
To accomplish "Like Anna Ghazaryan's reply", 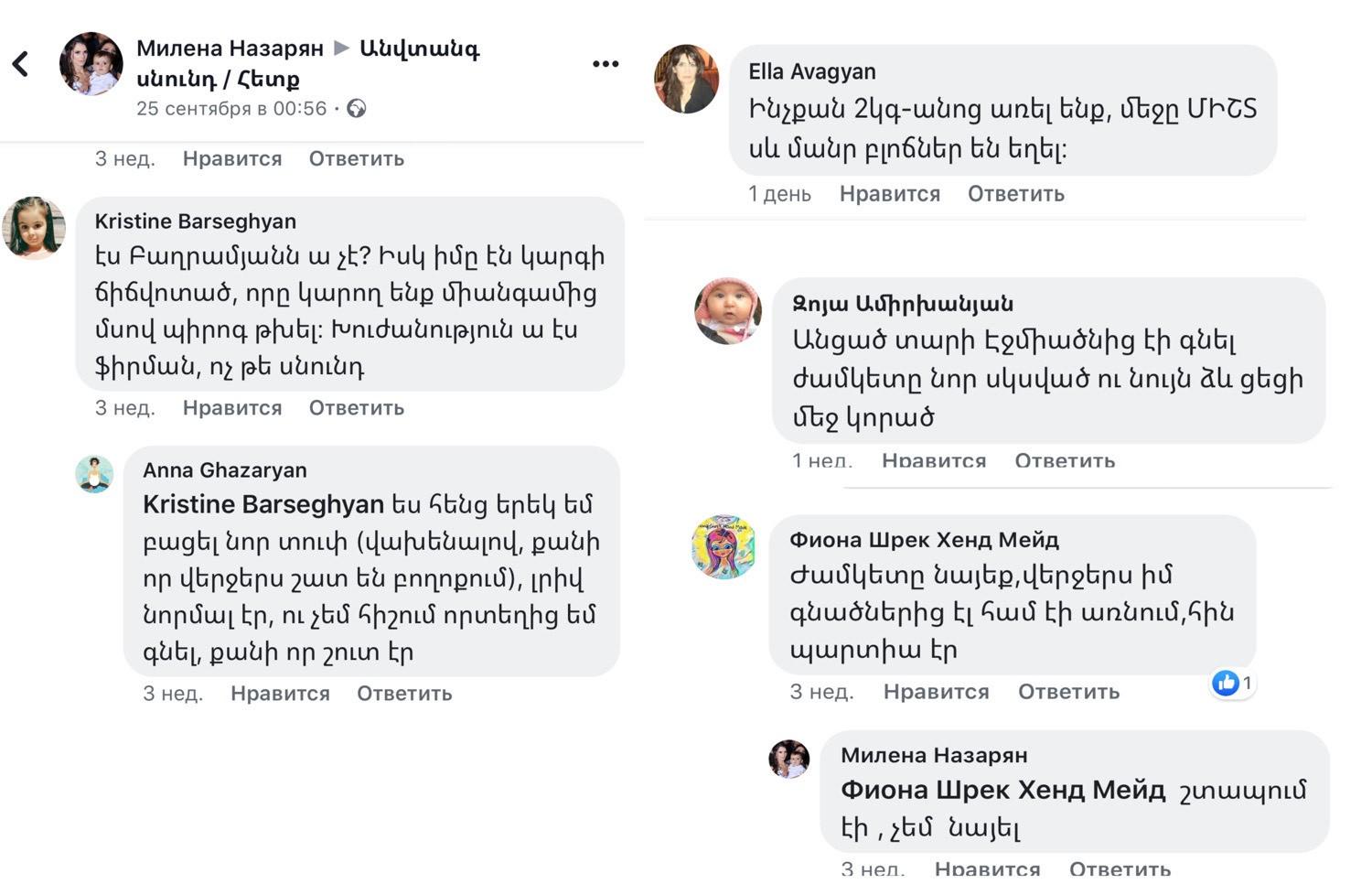I will (280, 694).
